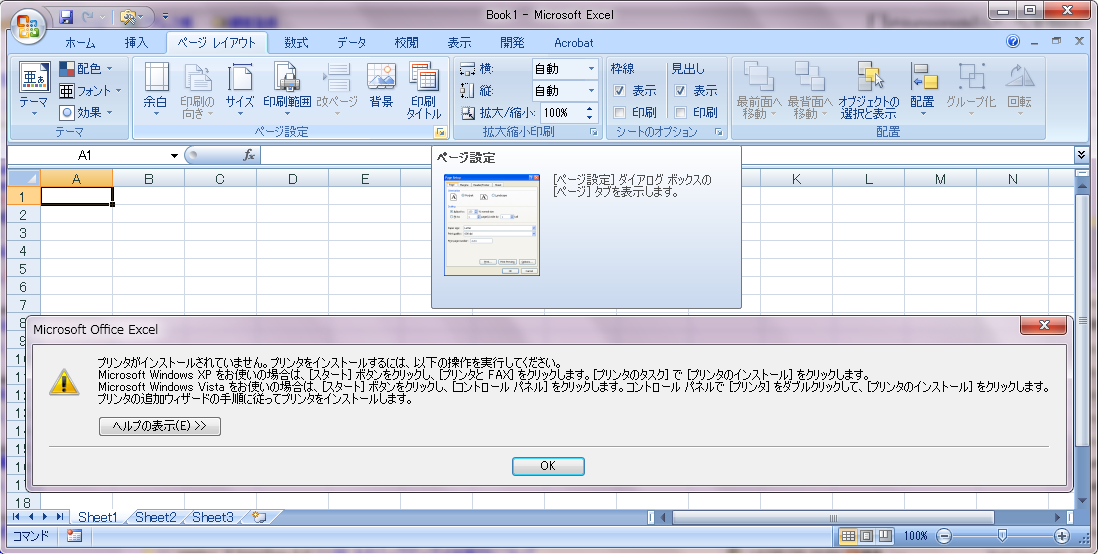Open the Acrobat tab
The height and width of the screenshot is (554, 1098).
(574, 43)
